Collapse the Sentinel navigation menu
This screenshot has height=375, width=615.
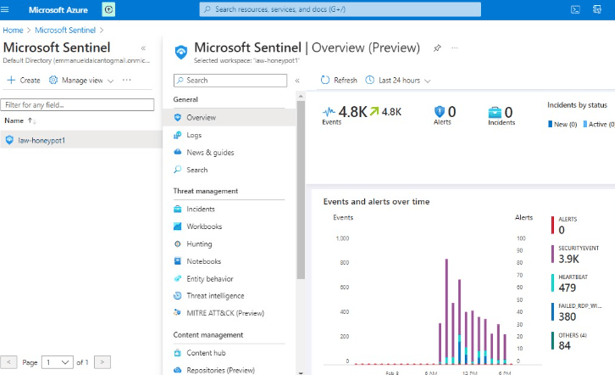tap(297, 80)
